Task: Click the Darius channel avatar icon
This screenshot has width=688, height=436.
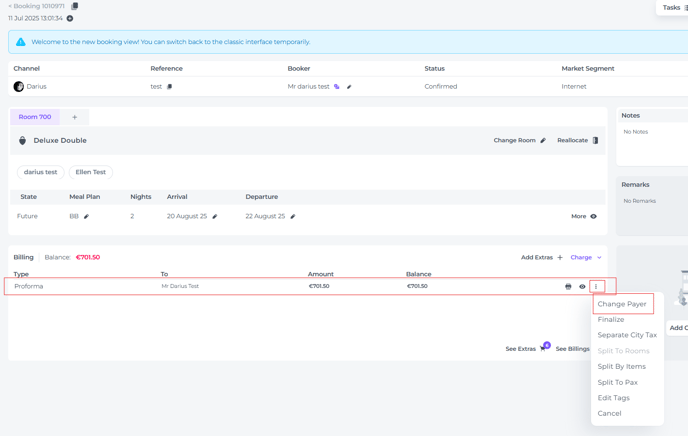Action: (18, 86)
